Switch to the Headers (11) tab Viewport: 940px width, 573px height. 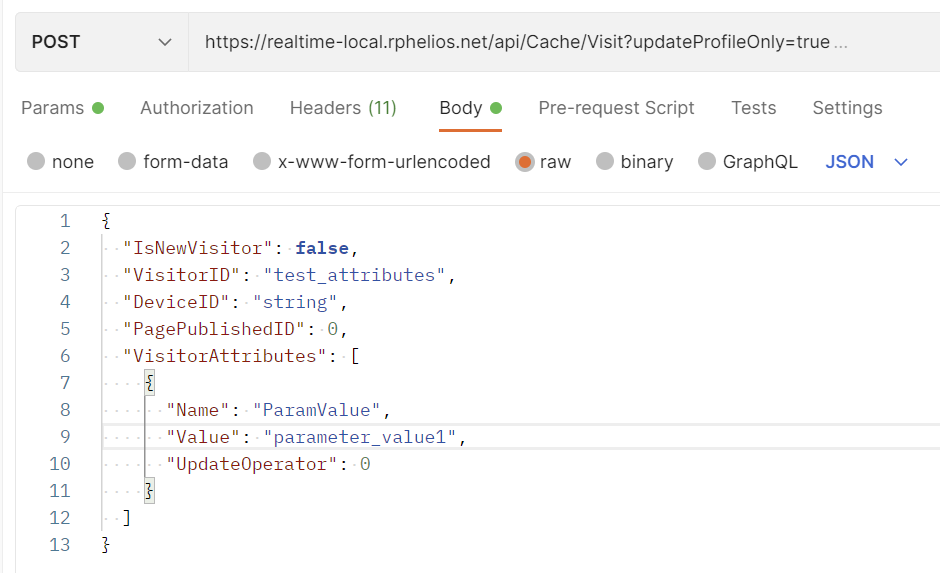(343, 108)
